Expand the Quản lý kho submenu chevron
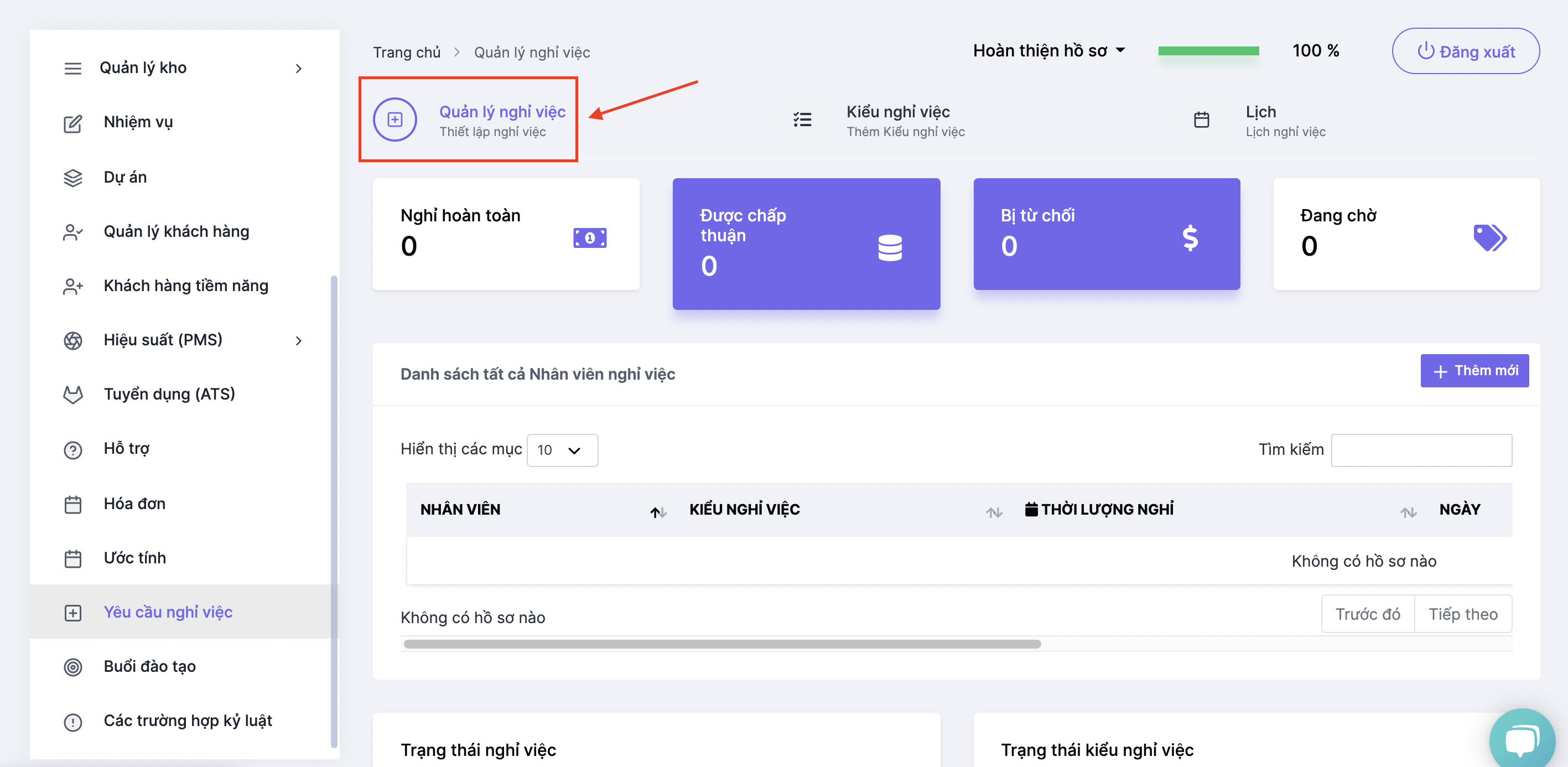This screenshot has height=767, width=1568. click(298, 68)
